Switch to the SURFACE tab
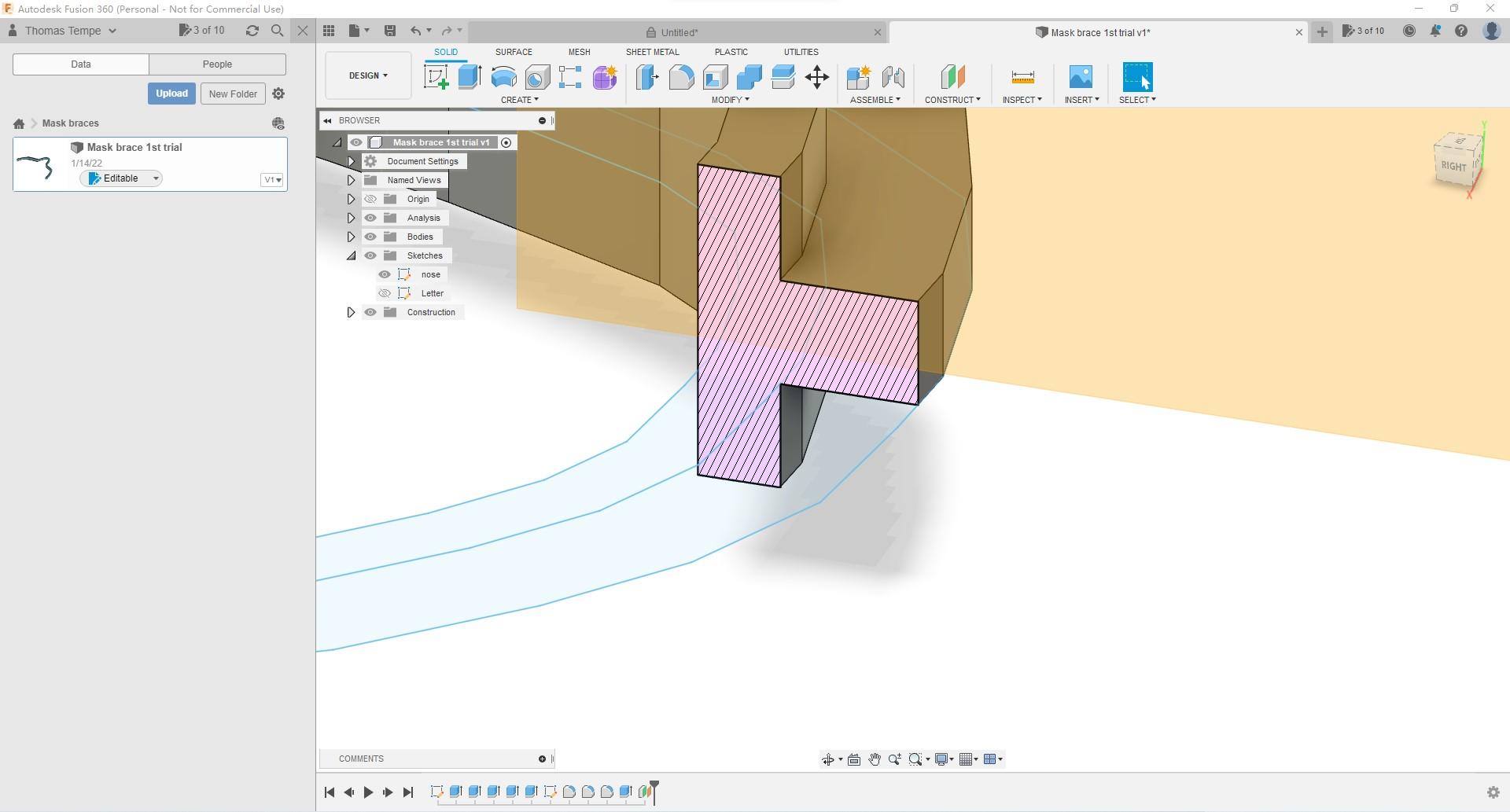Image resolution: width=1510 pixels, height=812 pixels. tap(513, 51)
